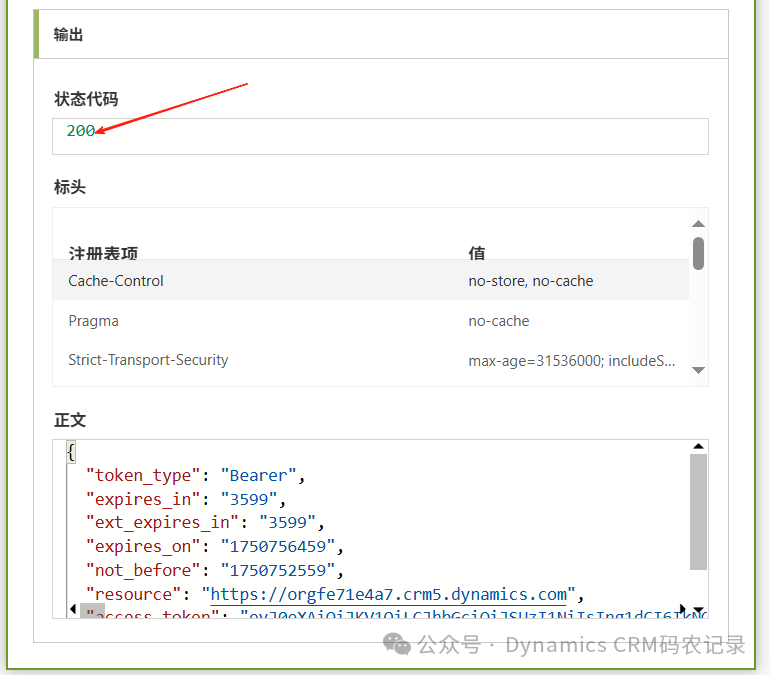This screenshot has width=770, height=675.
Task: Click the 值 column header
Action: point(476,253)
